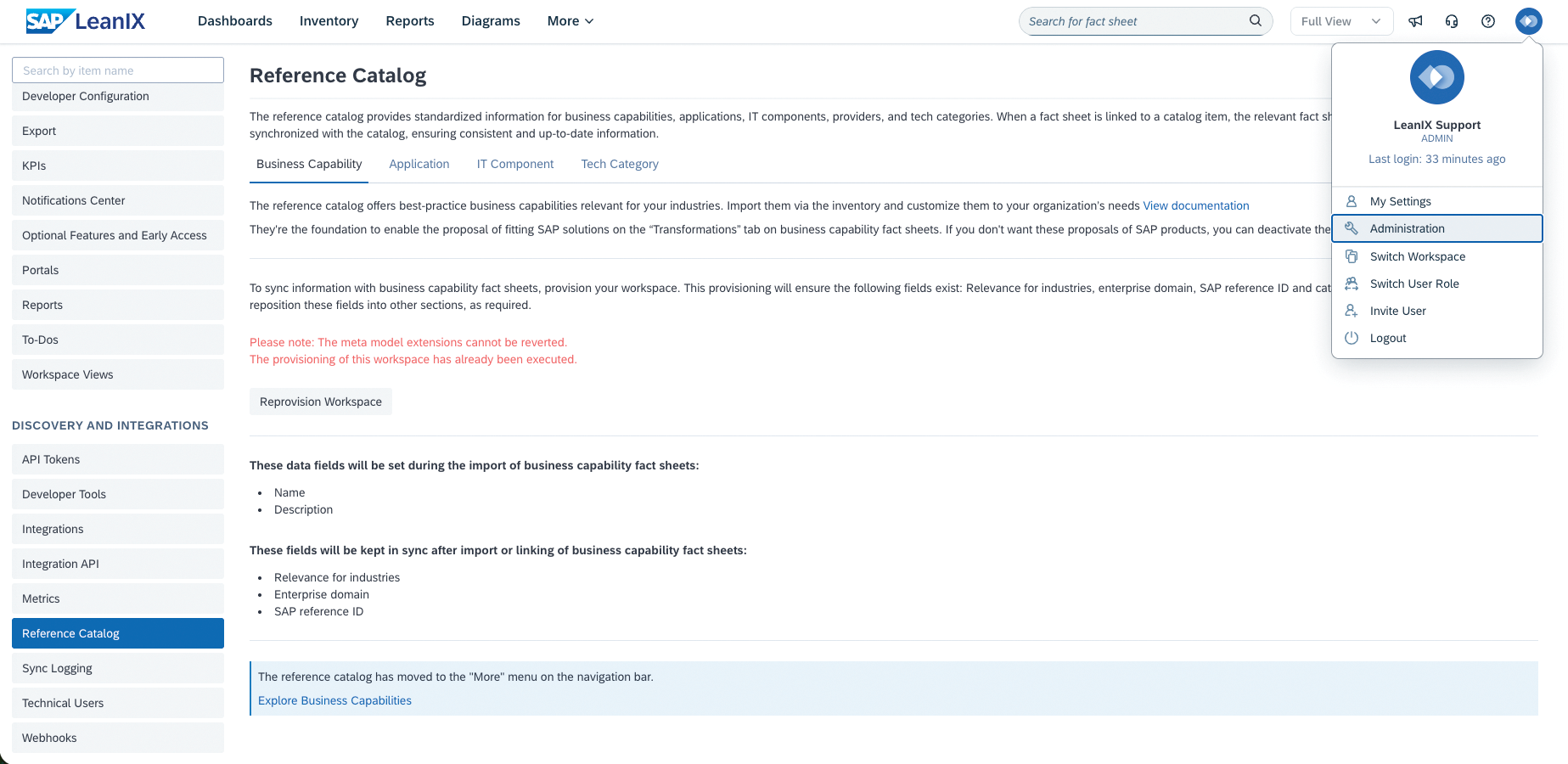This screenshot has width=1568, height=764.
Task: Click the Logout power icon
Action: pos(1352,338)
